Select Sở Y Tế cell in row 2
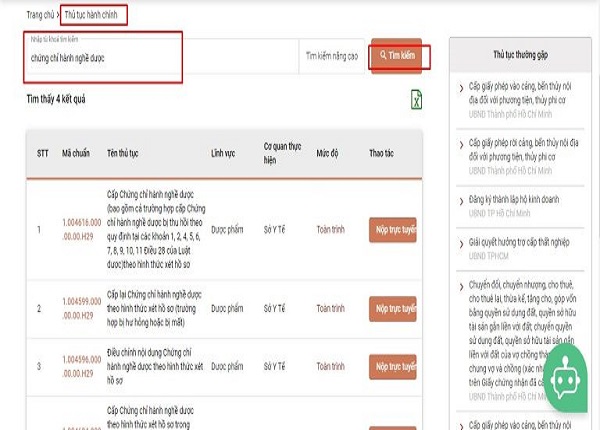This screenshot has height=430, width=600. click(274, 308)
